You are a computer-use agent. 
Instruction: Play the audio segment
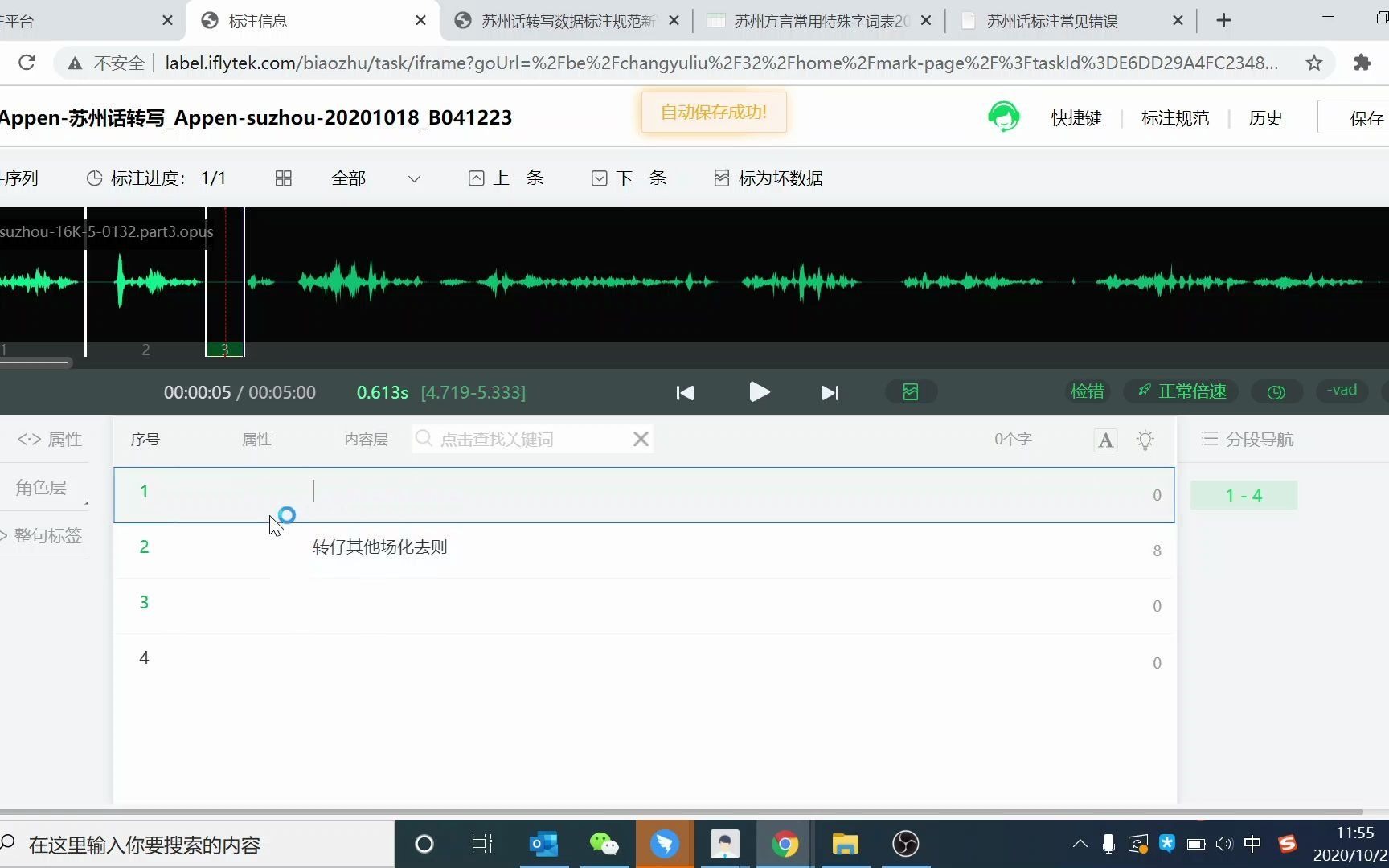click(759, 392)
